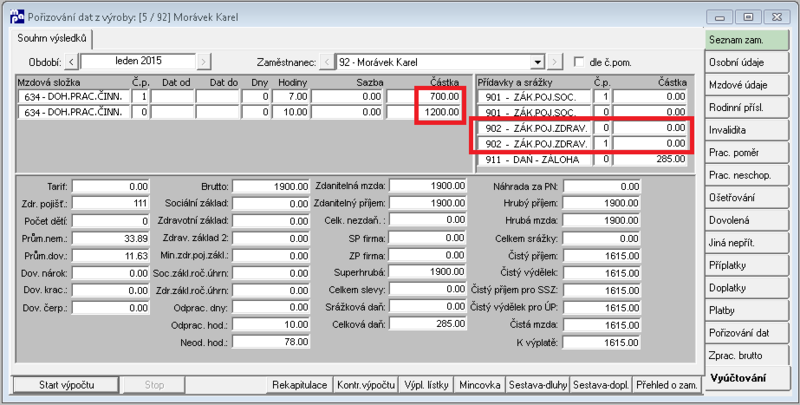Click the DAŇ - ZÁLOHA amount 285.00
The height and width of the screenshot is (405, 800).
click(x=650, y=159)
